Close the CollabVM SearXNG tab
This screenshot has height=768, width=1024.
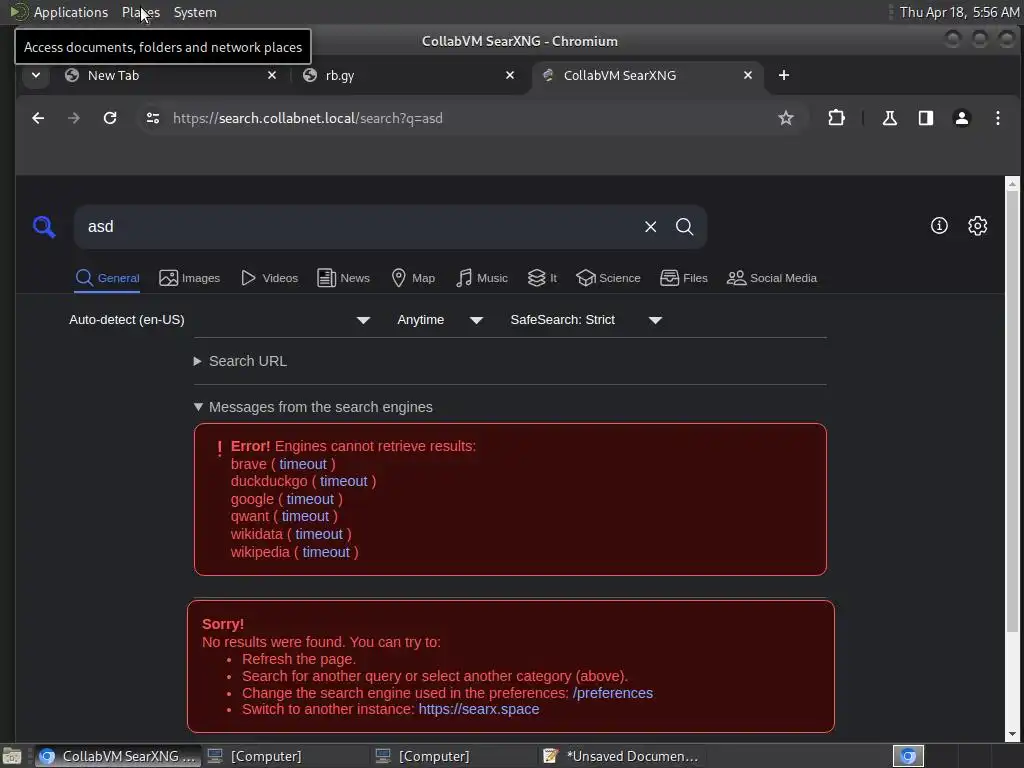(748, 75)
